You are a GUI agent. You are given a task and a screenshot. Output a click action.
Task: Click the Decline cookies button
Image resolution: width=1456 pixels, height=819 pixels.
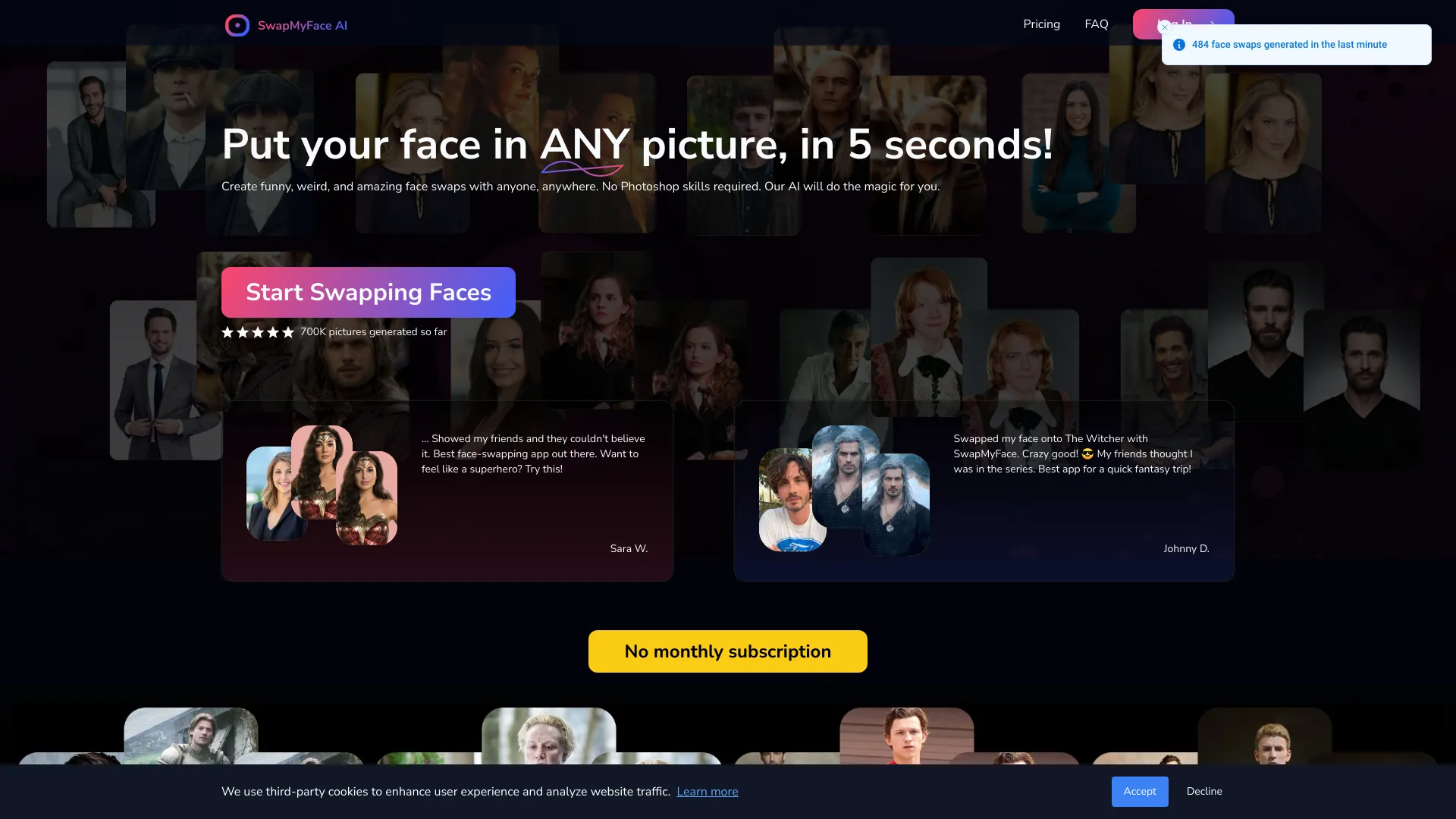point(1204,791)
